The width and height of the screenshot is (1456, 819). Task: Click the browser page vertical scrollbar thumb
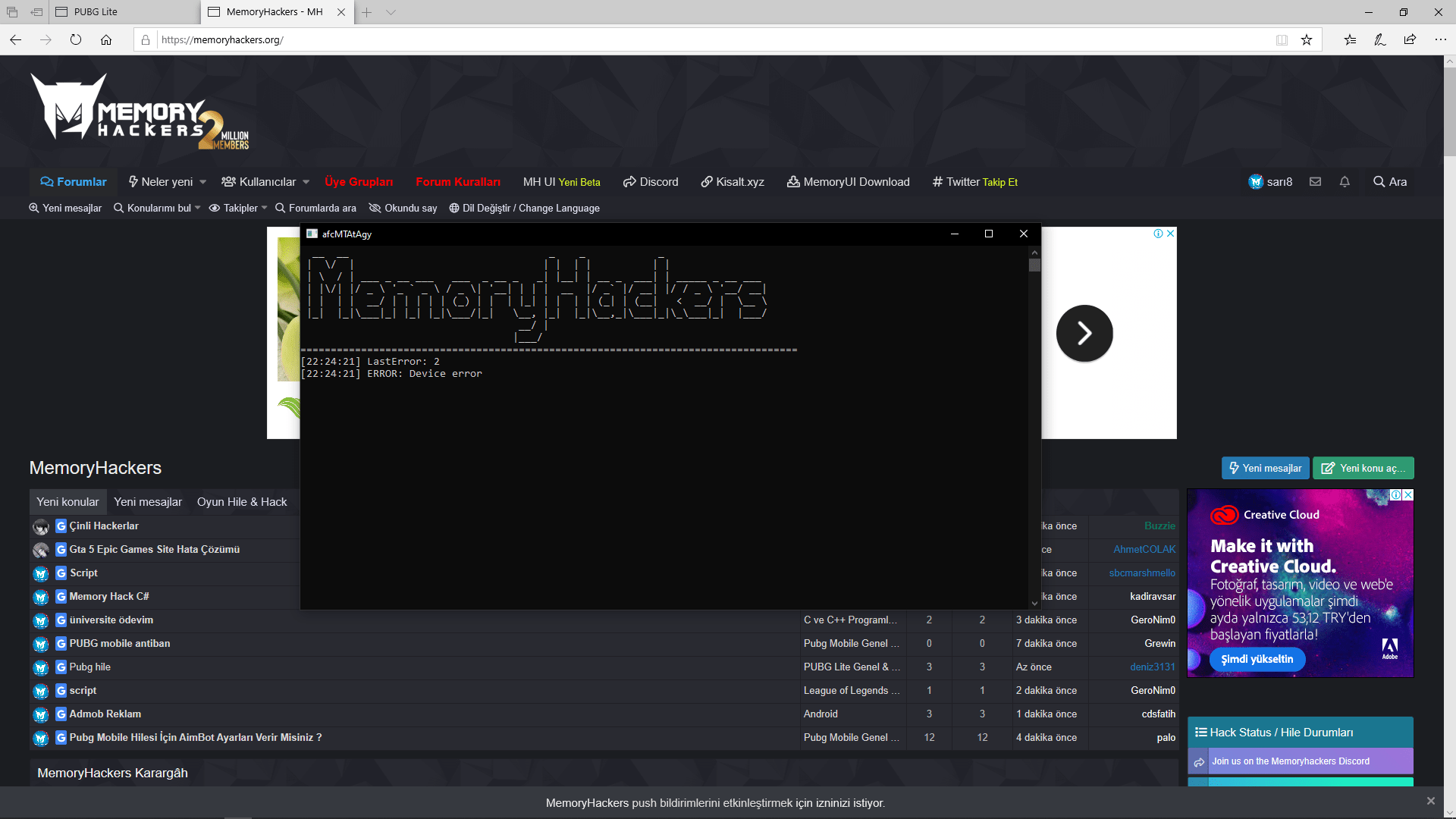click(1450, 111)
